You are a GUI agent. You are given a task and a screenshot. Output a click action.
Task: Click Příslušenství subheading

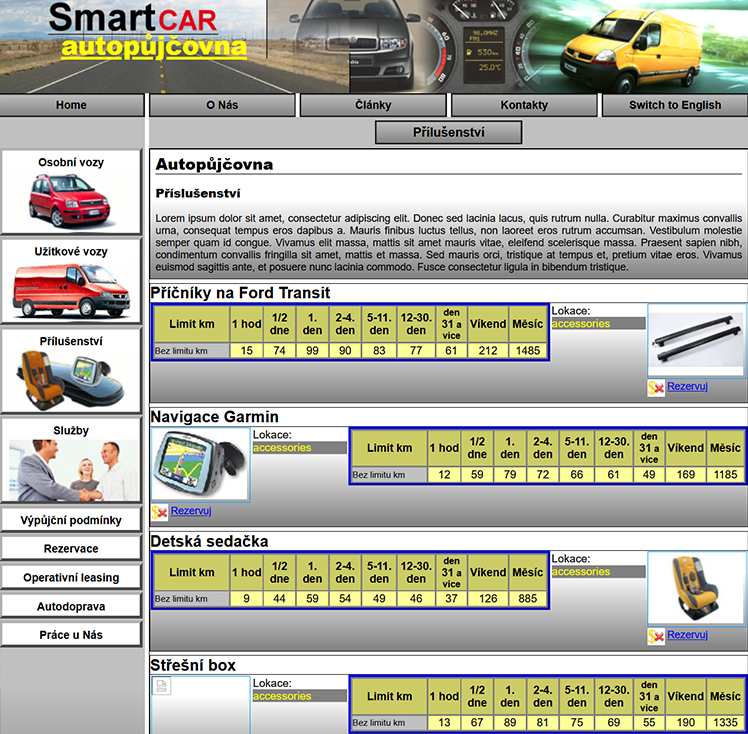[x=198, y=194]
